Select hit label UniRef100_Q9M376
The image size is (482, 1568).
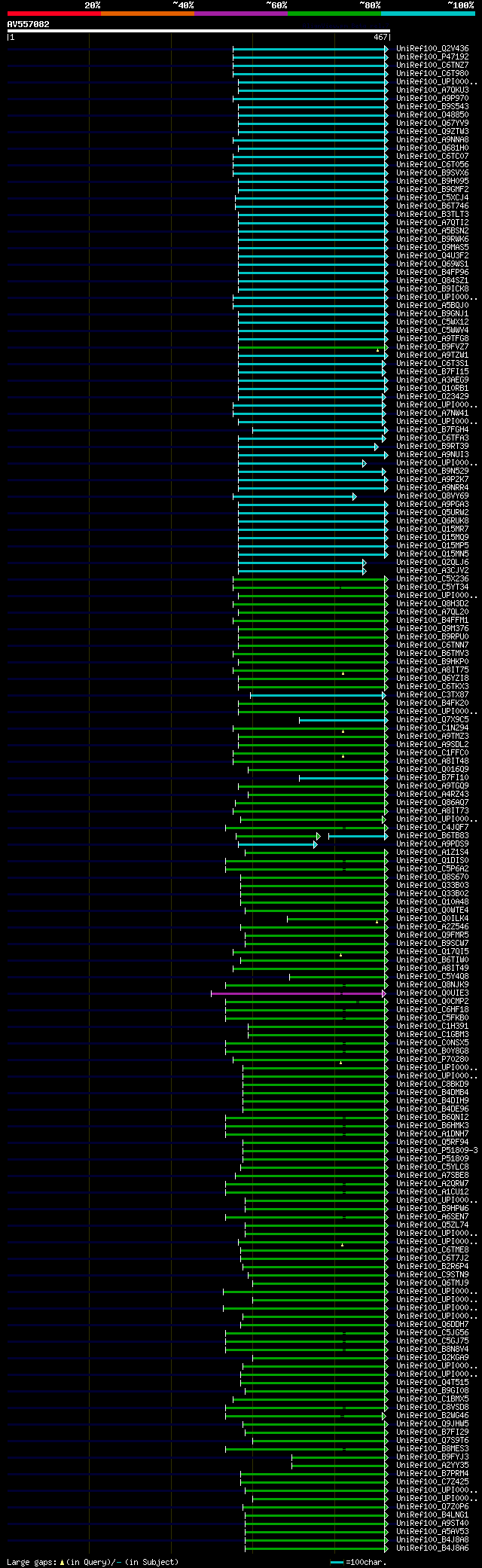[432, 629]
